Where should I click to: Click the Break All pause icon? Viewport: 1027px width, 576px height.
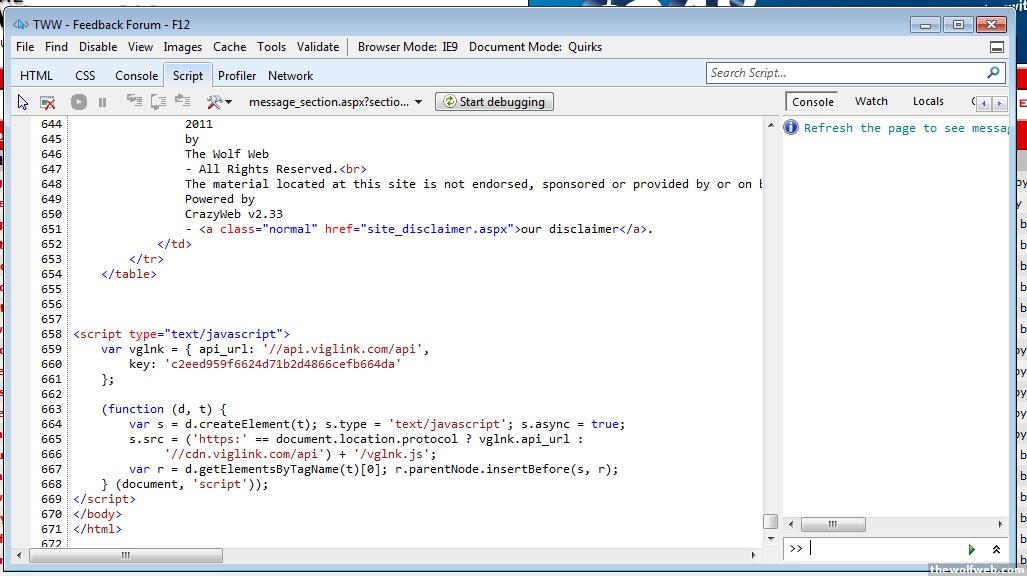tap(102, 102)
